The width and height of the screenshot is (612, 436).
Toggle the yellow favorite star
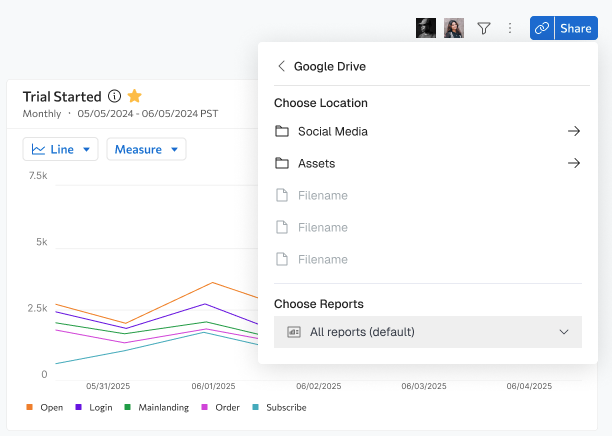pos(135,96)
